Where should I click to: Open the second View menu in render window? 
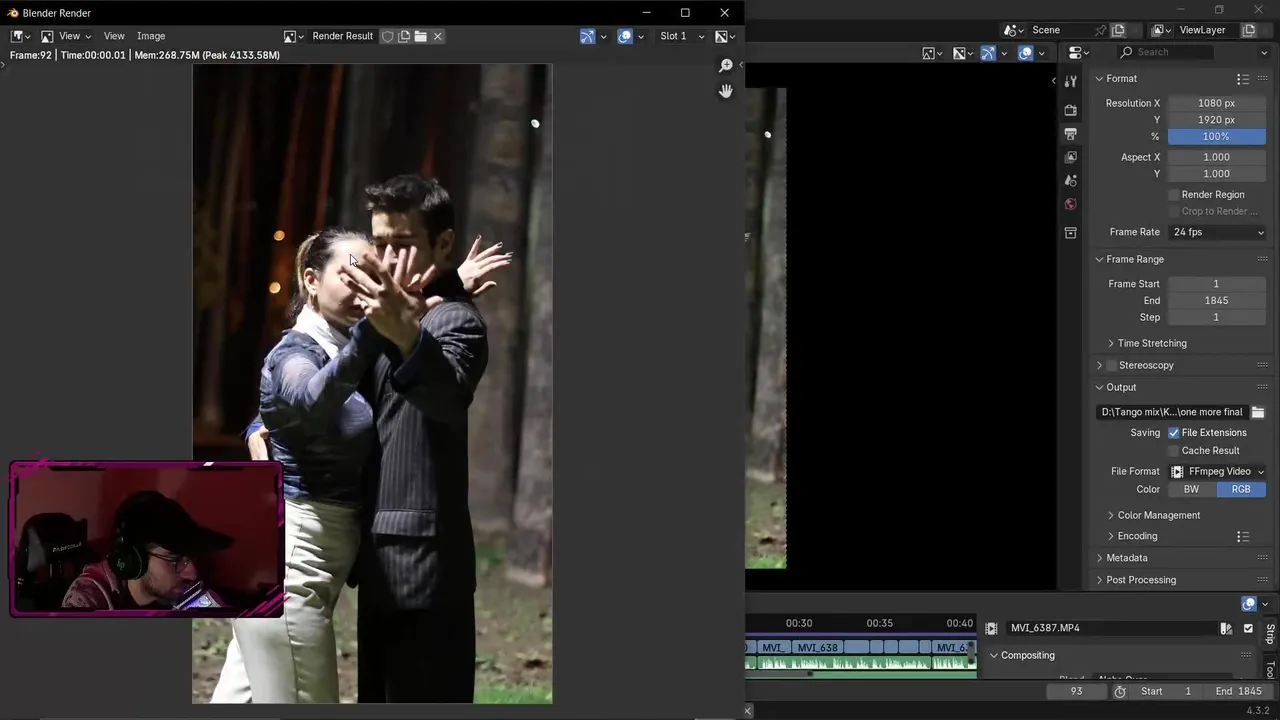point(114,36)
